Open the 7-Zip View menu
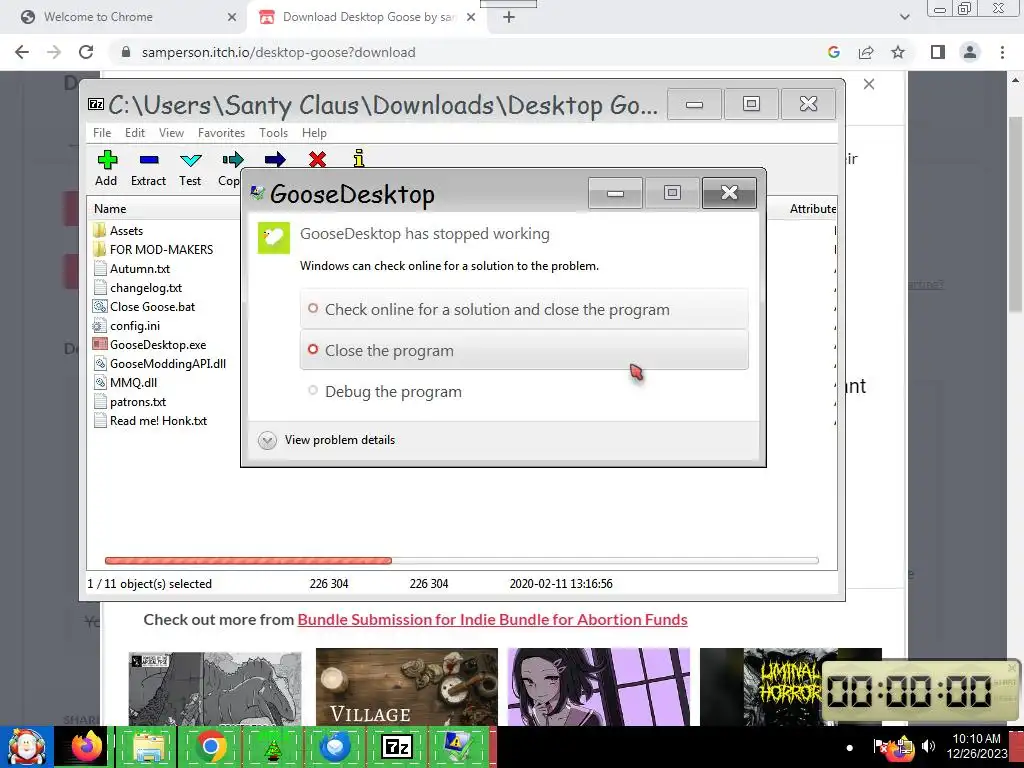This screenshot has width=1024, height=768. 171,133
